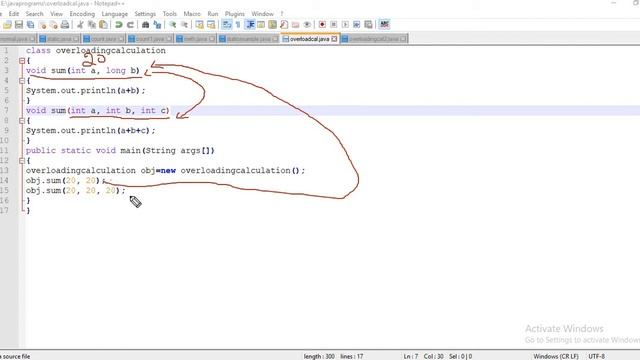Collapse the main method fold at line 12
The width and height of the screenshot is (640, 360).
pos(22,160)
